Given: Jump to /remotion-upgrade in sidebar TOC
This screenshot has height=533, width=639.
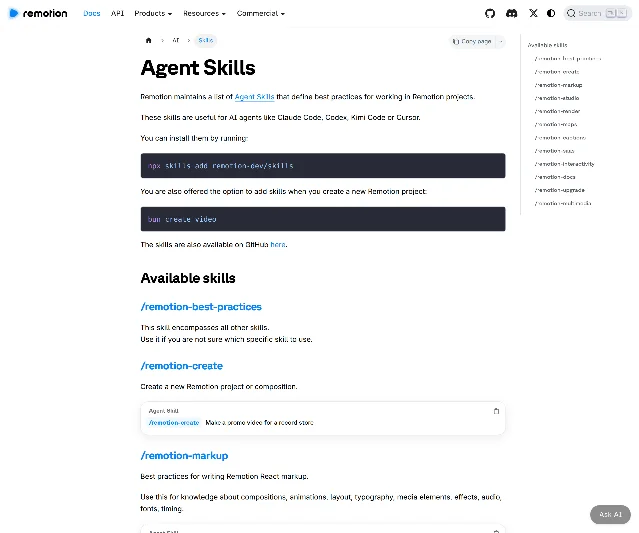Looking at the screenshot, I should click(560, 190).
